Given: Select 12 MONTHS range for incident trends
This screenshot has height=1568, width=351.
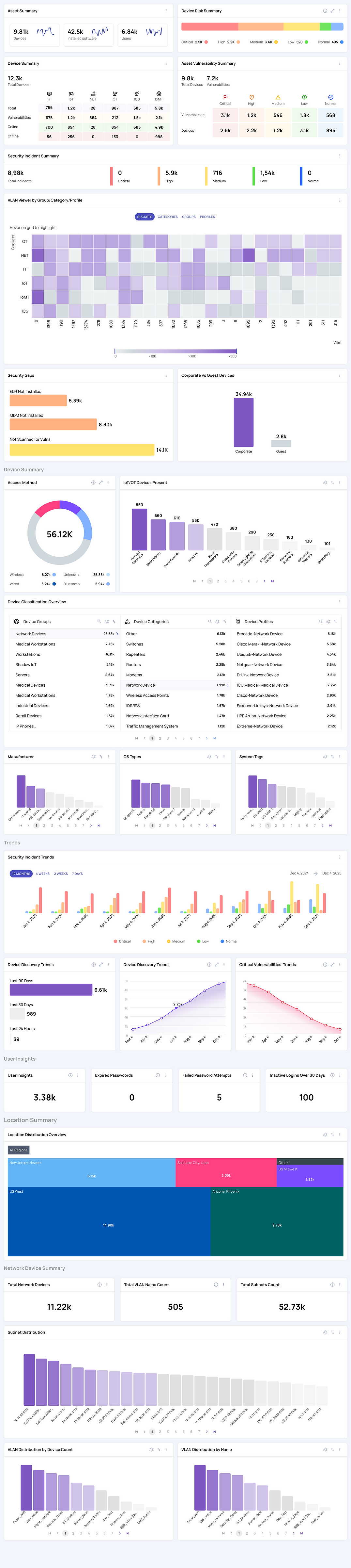Looking at the screenshot, I should click(x=21, y=874).
